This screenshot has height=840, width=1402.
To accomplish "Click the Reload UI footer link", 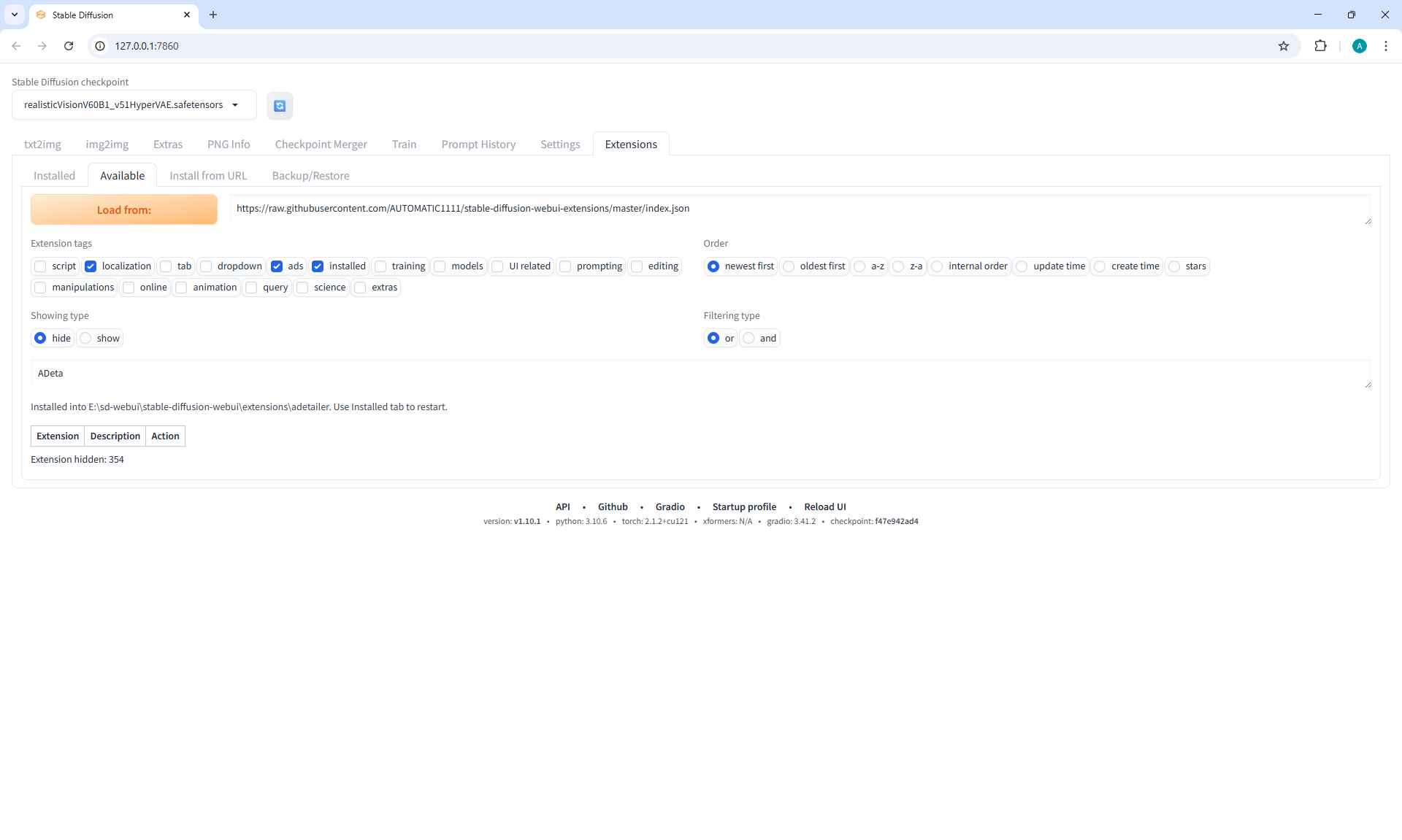I will click(824, 507).
